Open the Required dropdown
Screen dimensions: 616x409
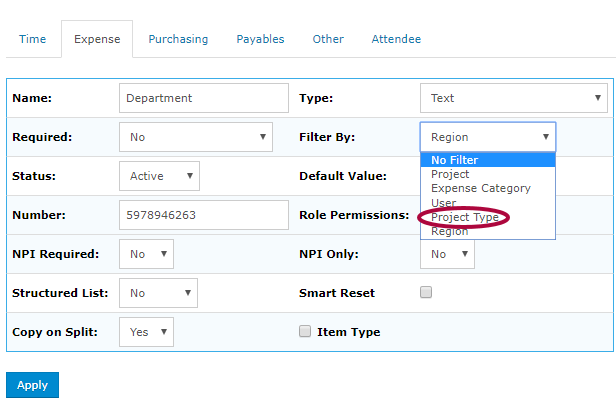pyautogui.click(x=196, y=137)
